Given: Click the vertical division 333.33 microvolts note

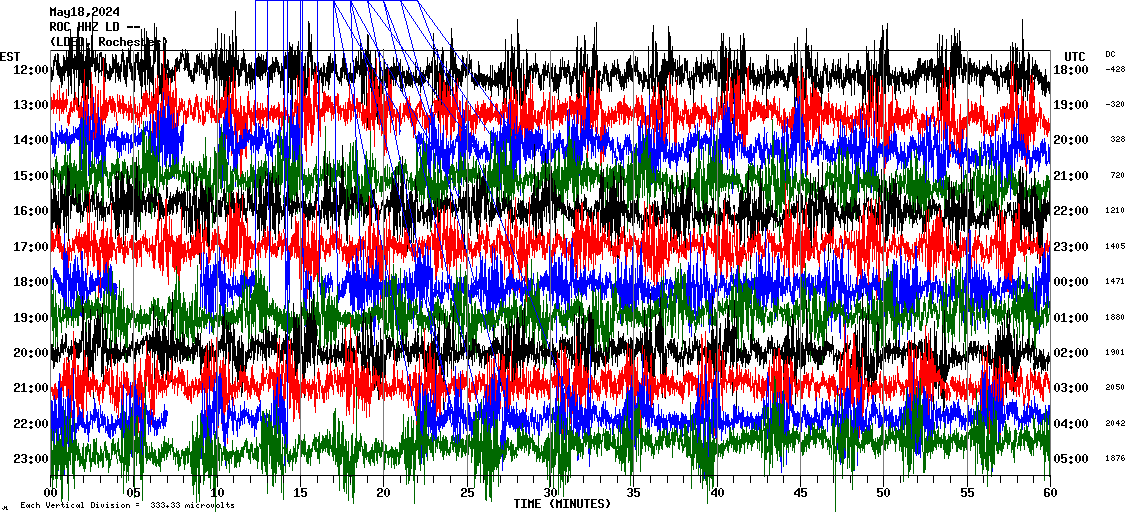Looking at the screenshot, I should point(127,505).
